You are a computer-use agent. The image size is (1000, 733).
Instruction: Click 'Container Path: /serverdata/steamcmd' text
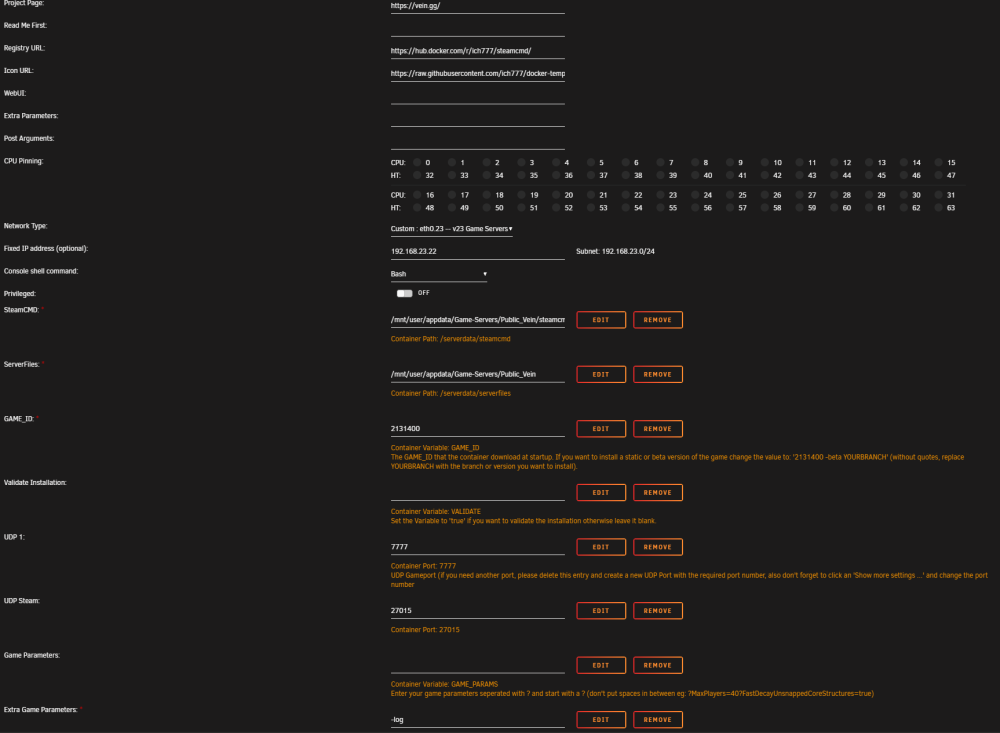click(x=450, y=339)
